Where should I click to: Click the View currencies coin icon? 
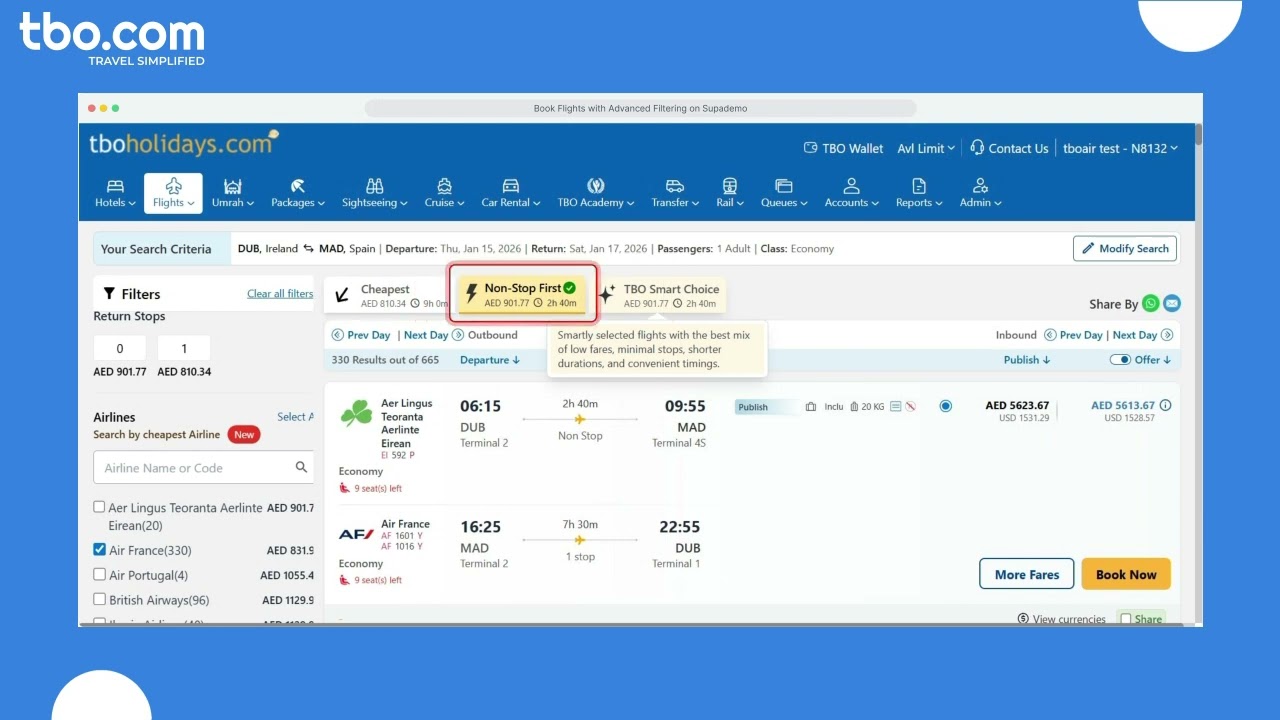(x=1023, y=619)
